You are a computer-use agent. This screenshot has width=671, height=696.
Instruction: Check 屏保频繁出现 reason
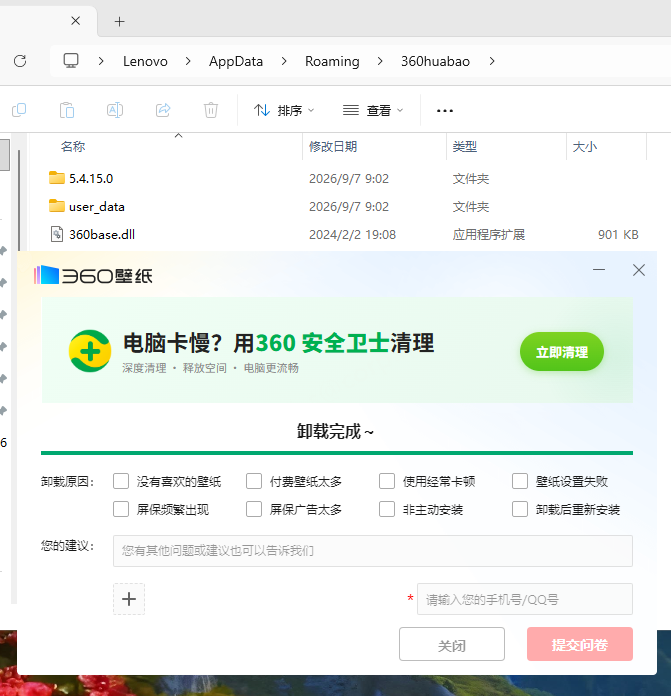[x=121, y=509]
